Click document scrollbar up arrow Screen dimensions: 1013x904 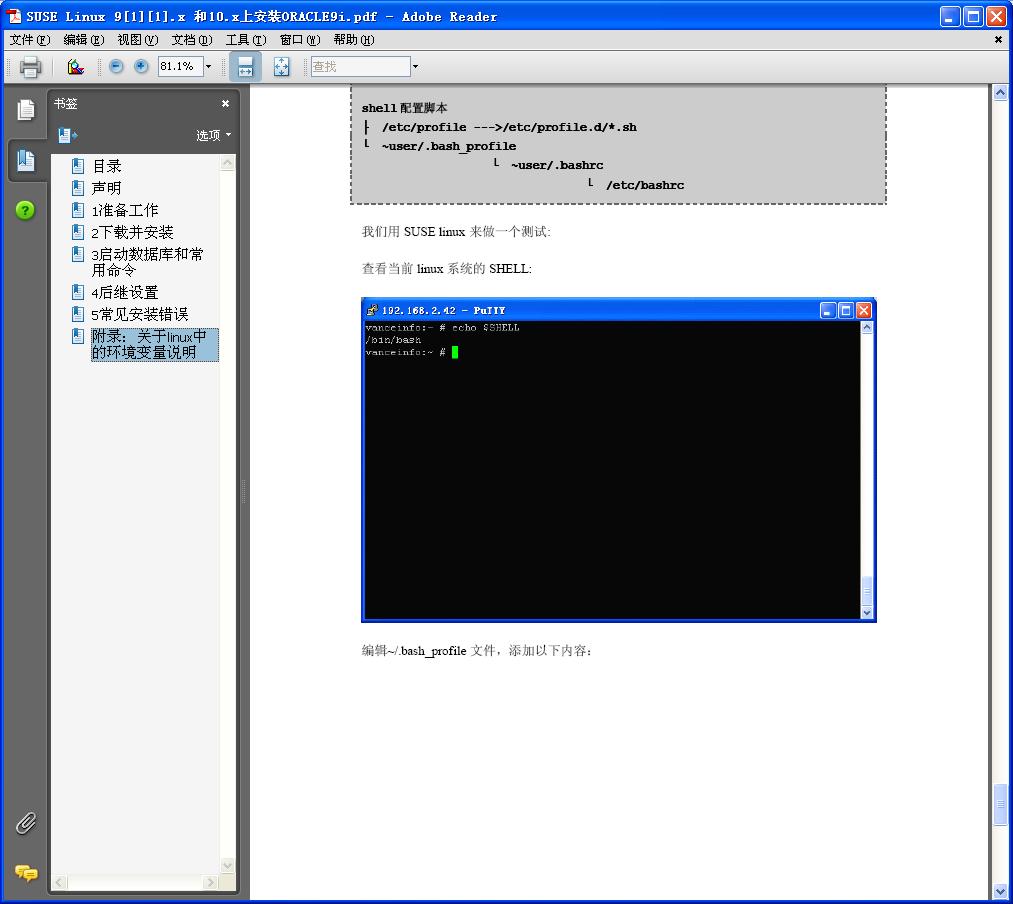point(1000,93)
